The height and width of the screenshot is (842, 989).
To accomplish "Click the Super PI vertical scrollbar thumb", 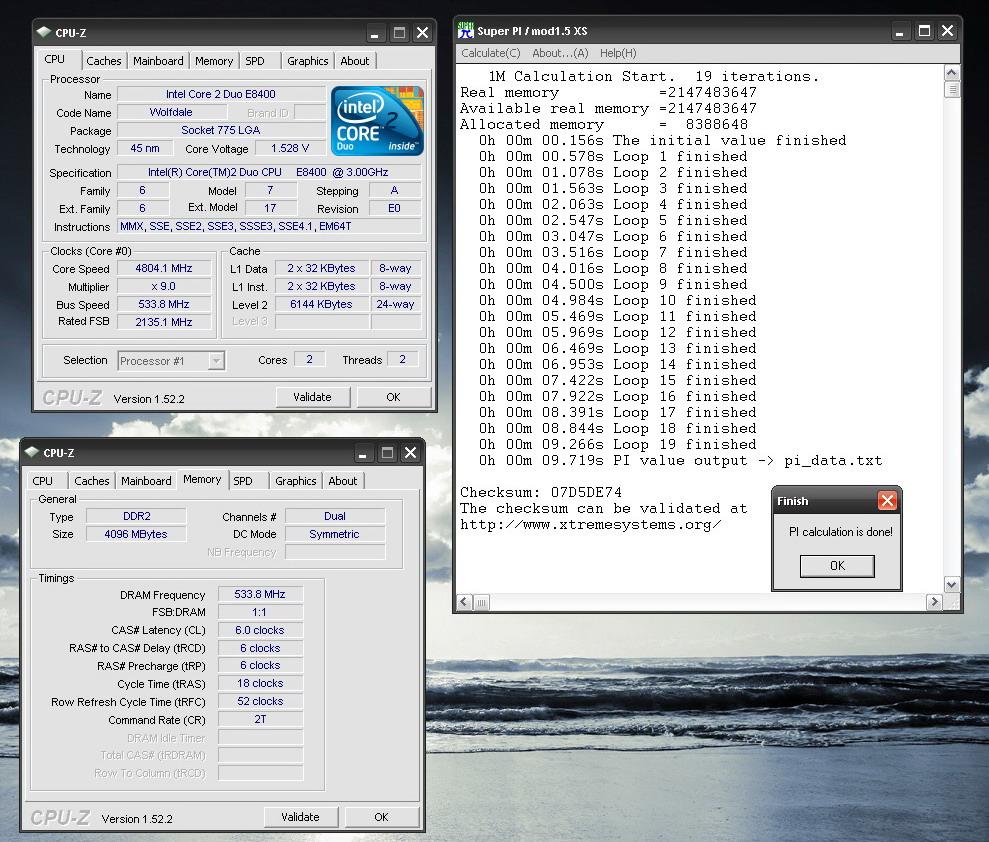I will (x=952, y=90).
